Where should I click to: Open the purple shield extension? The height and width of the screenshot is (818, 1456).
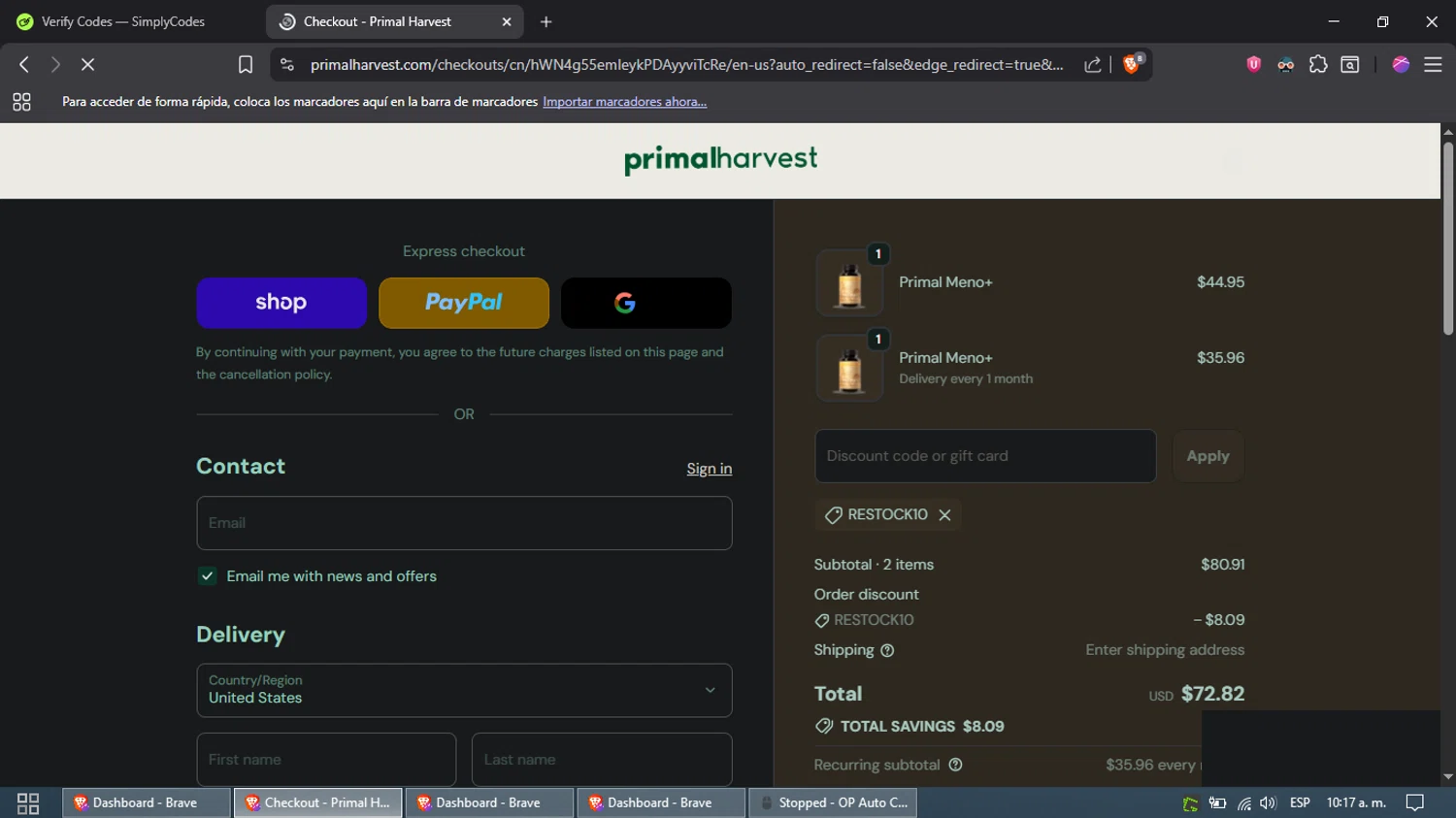(x=1253, y=64)
